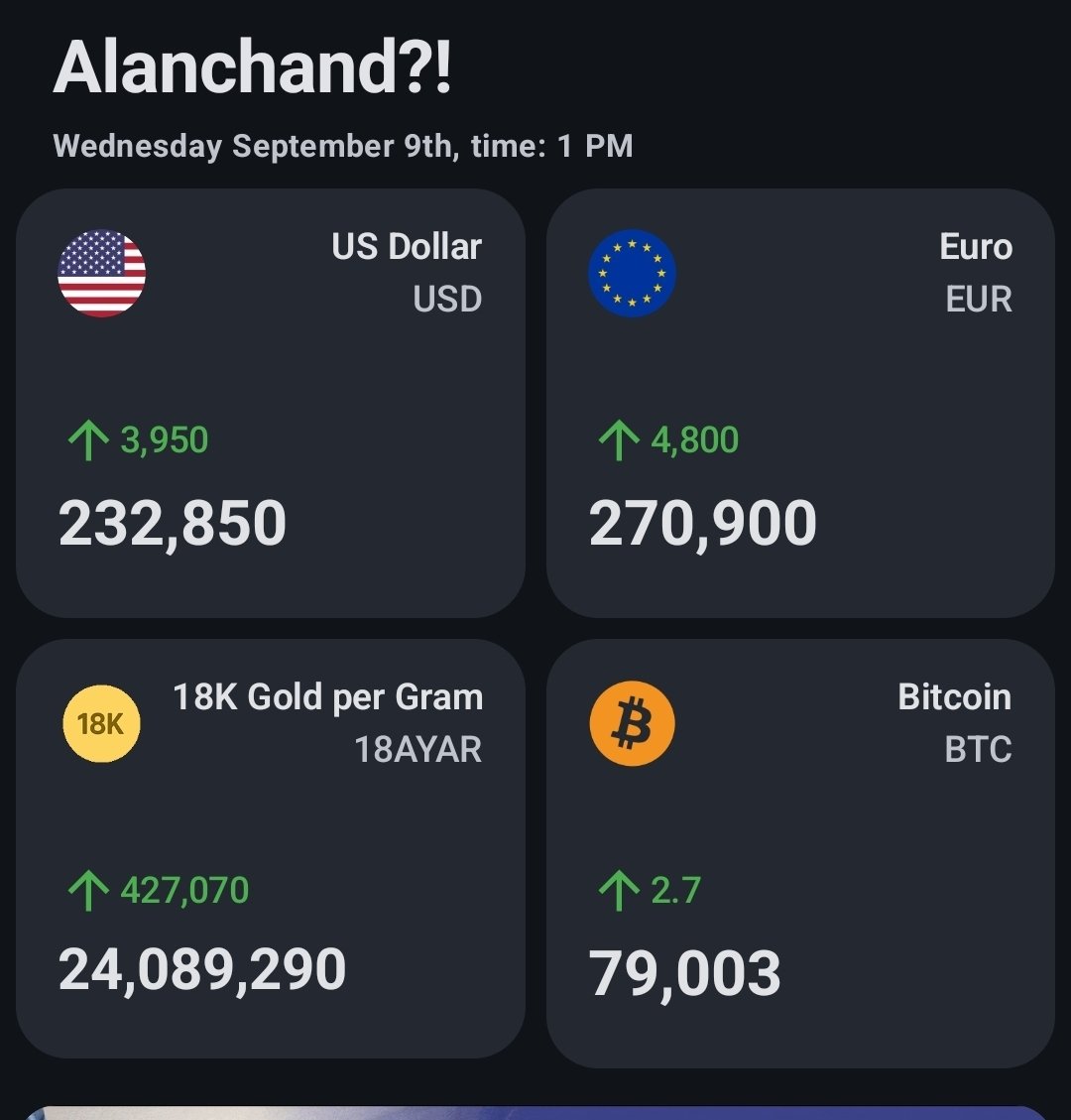The height and width of the screenshot is (1120, 1071).
Task: Open the 18K Gold per Gram card
Action: click(271, 848)
